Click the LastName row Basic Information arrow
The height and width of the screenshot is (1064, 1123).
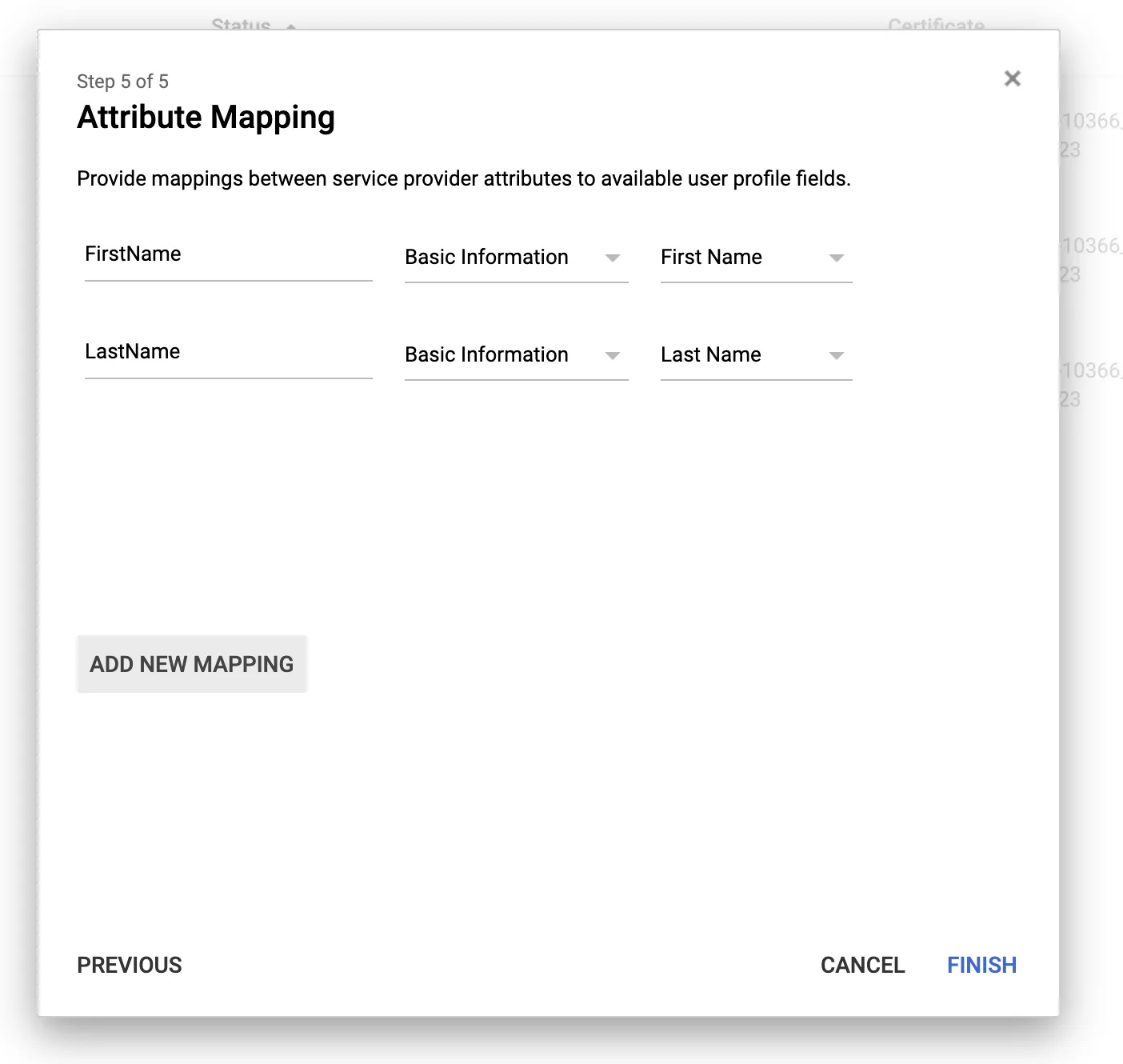click(x=613, y=356)
